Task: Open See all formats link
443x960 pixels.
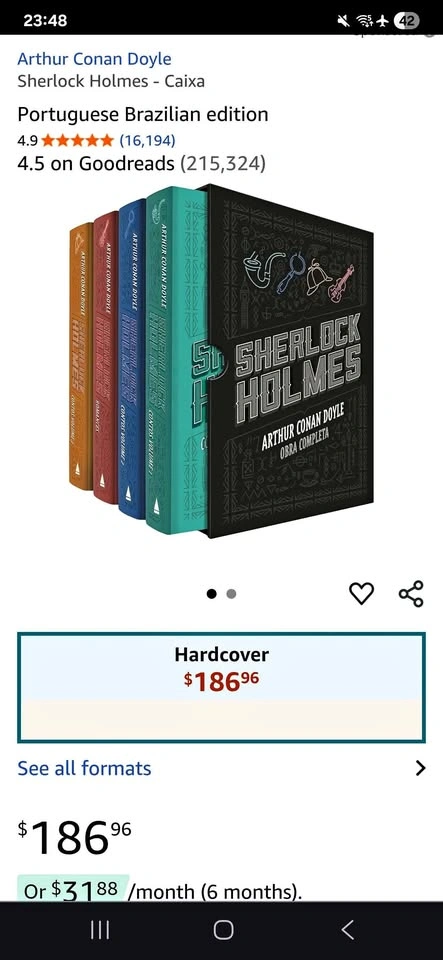Action: click(84, 768)
